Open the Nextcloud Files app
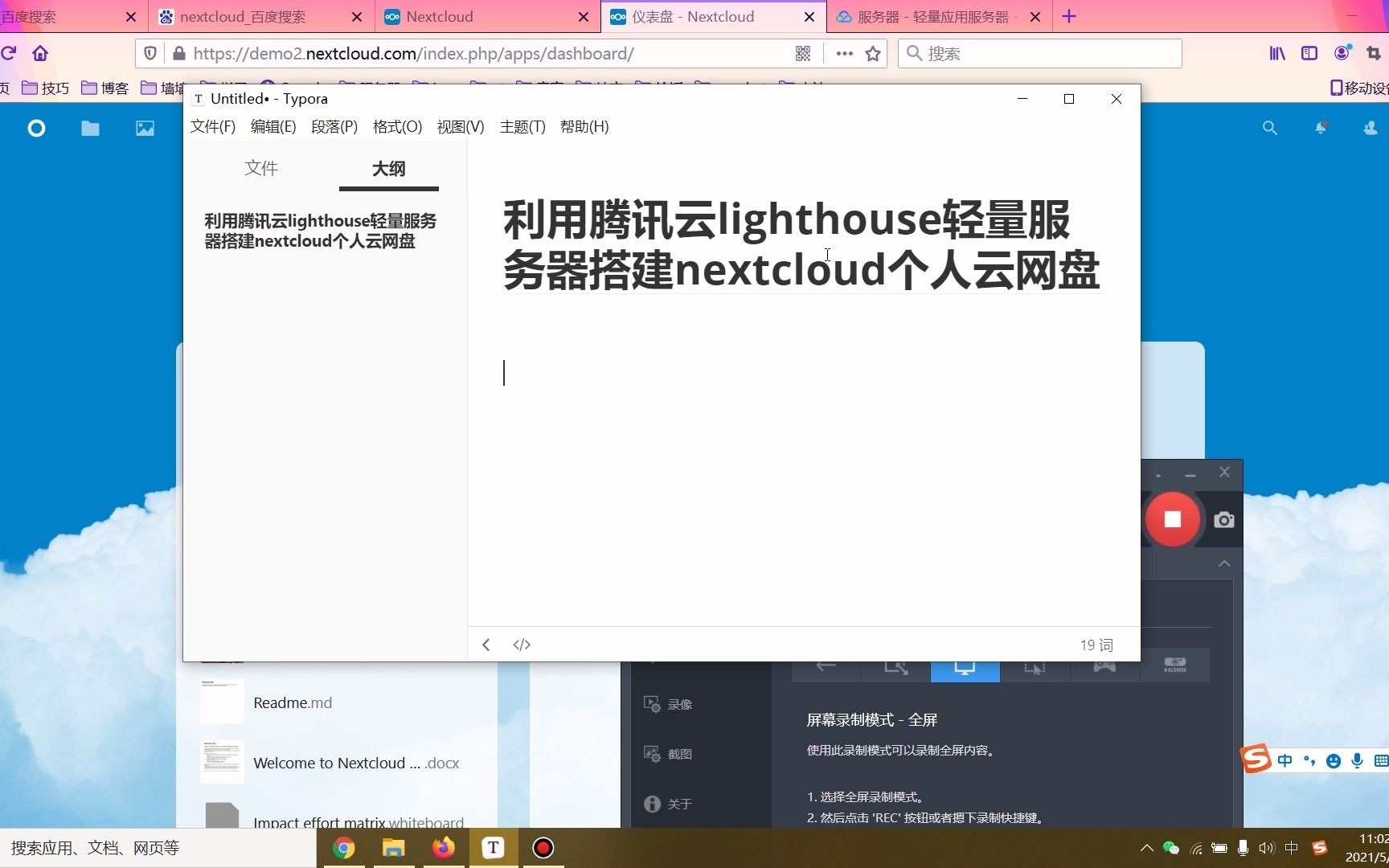 click(x=90, y=128)
